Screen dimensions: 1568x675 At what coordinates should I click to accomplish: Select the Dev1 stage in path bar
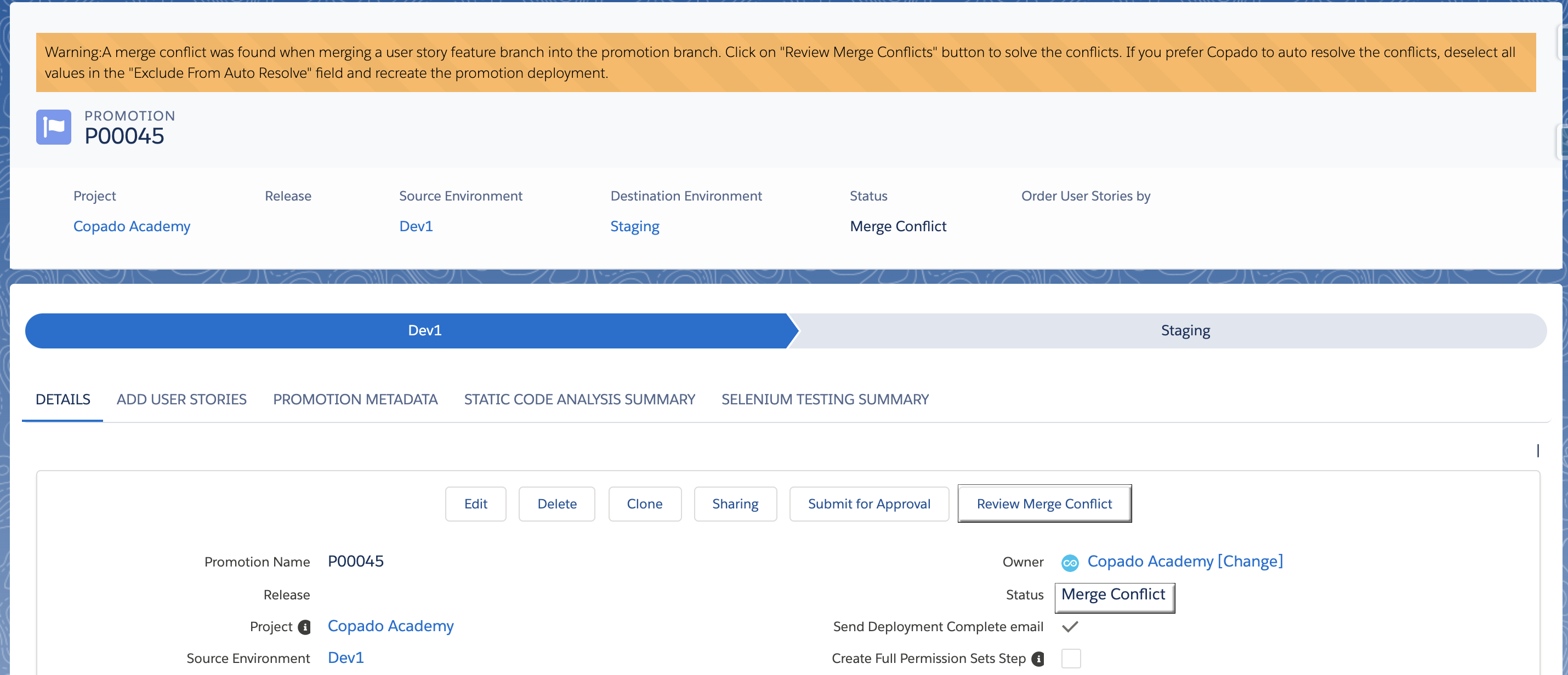pos(412,331)
